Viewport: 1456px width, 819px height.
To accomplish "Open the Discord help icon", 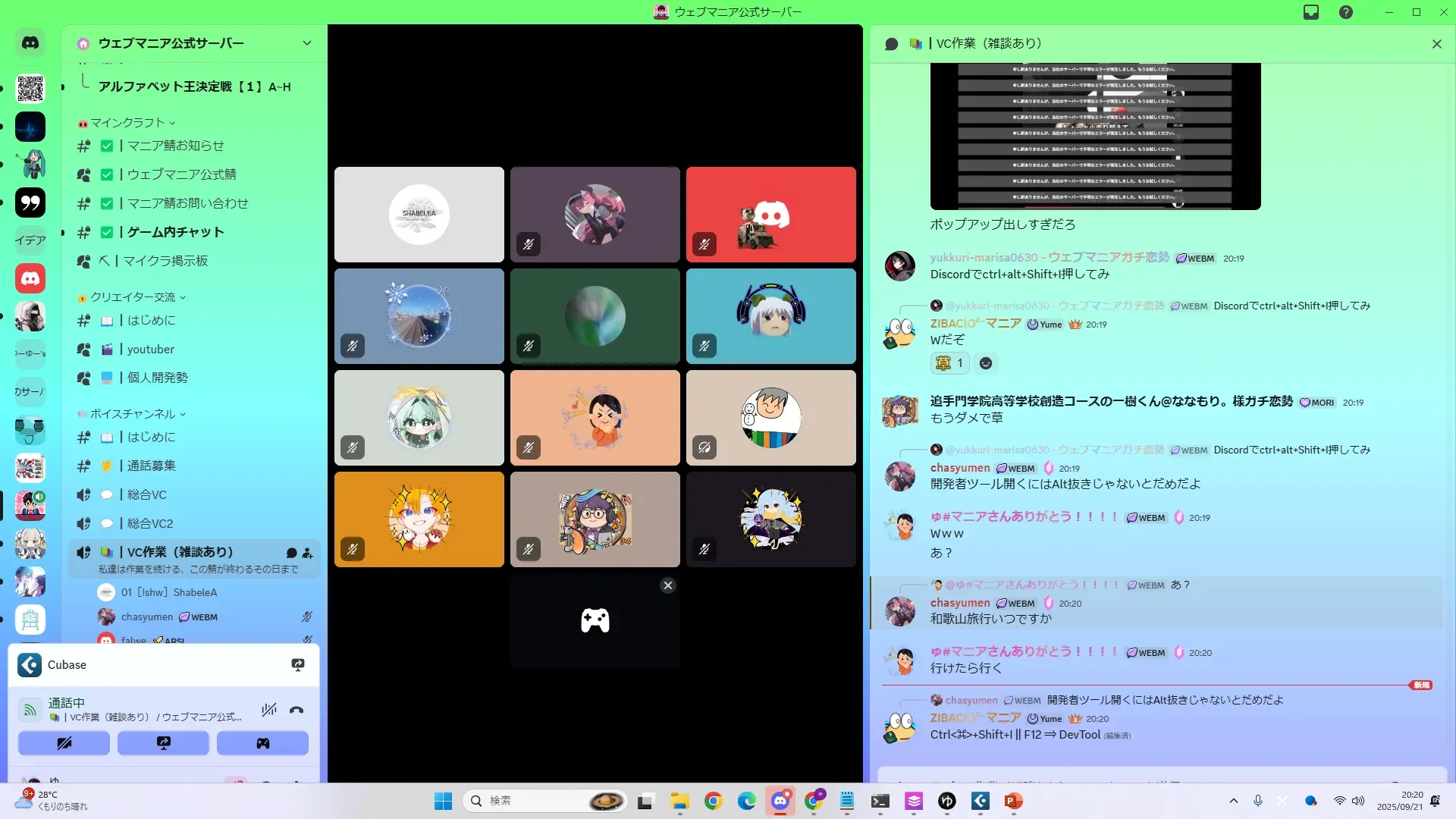I will click(x=1346, y=12).
